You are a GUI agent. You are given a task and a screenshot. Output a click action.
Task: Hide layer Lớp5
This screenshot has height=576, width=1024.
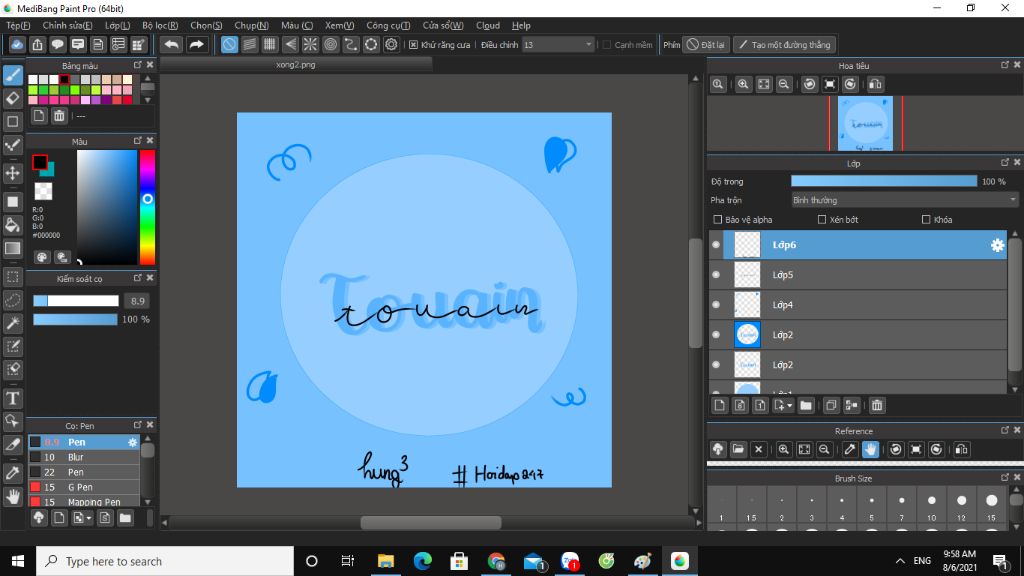(716, 275)
